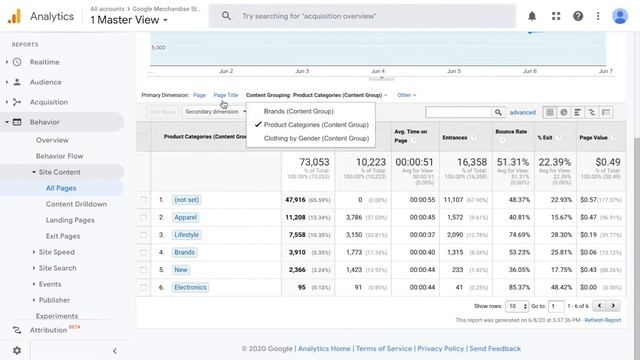Open the three-dot more options menu
Screen dimensions: 640x360
coord(598,16)
